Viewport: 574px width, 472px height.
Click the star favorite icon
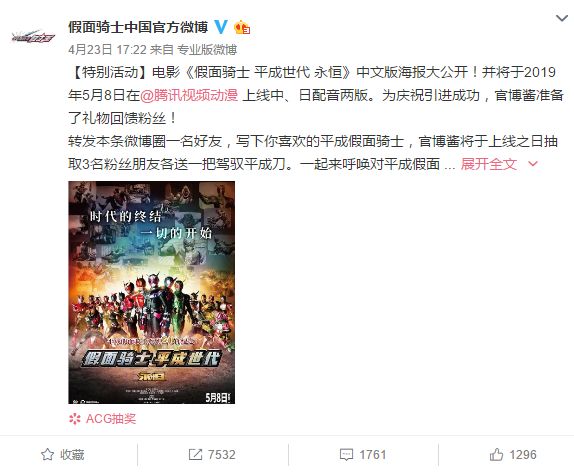point(47,454)
